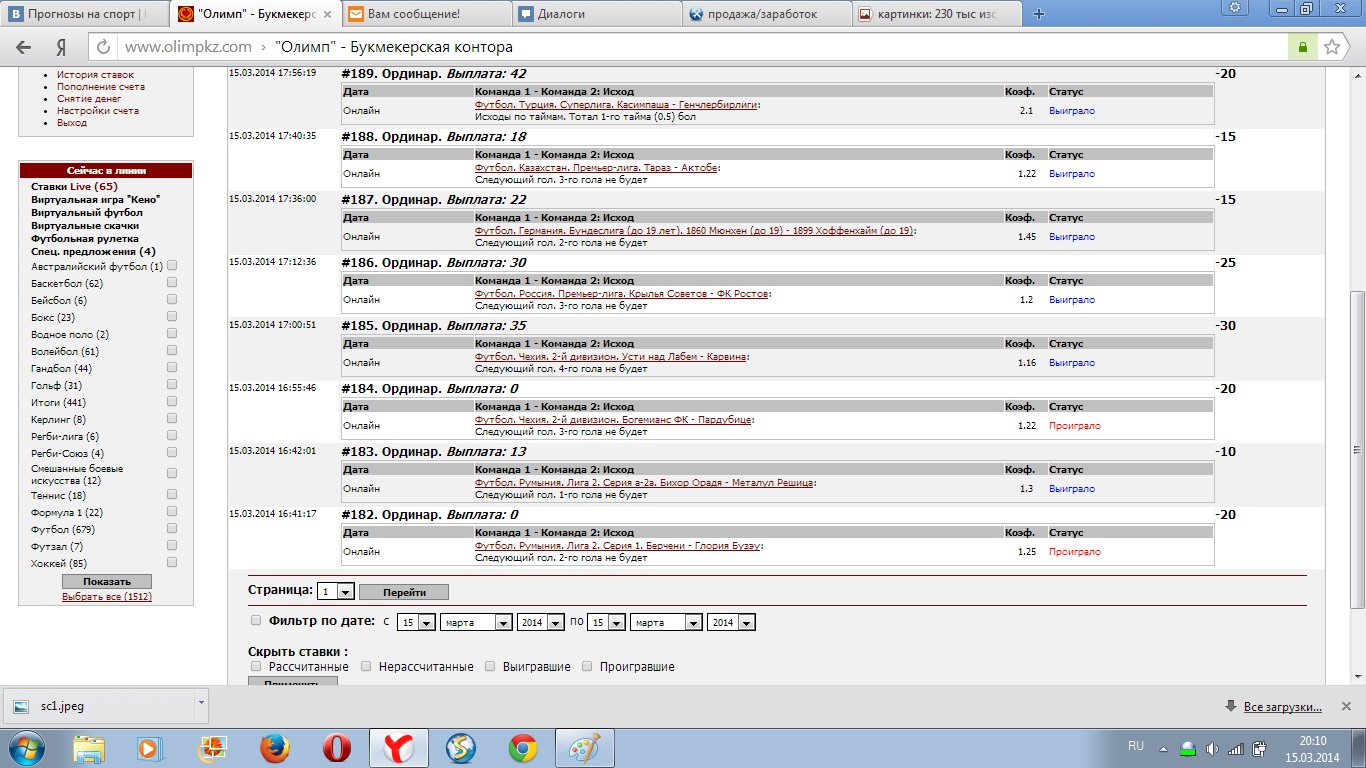Open 'Футбольная рулетка' link
Image resolution: width=1366 pixels, height=768 pixels.
point(85,239)
